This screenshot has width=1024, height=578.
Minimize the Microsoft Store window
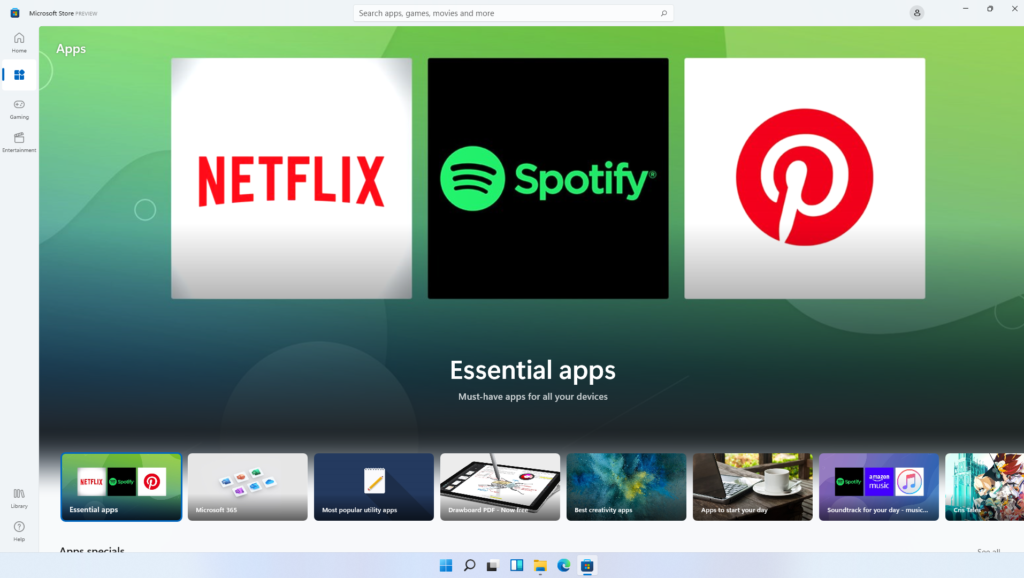pyautogui.click(x=965, y=8)
